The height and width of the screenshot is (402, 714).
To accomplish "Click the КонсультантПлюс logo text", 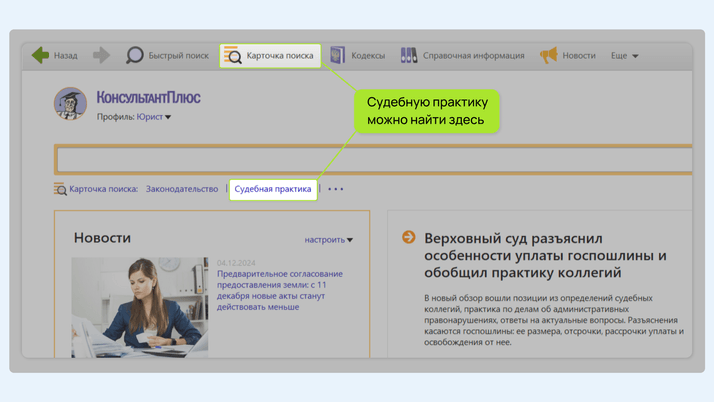I will tap(148, 97).
